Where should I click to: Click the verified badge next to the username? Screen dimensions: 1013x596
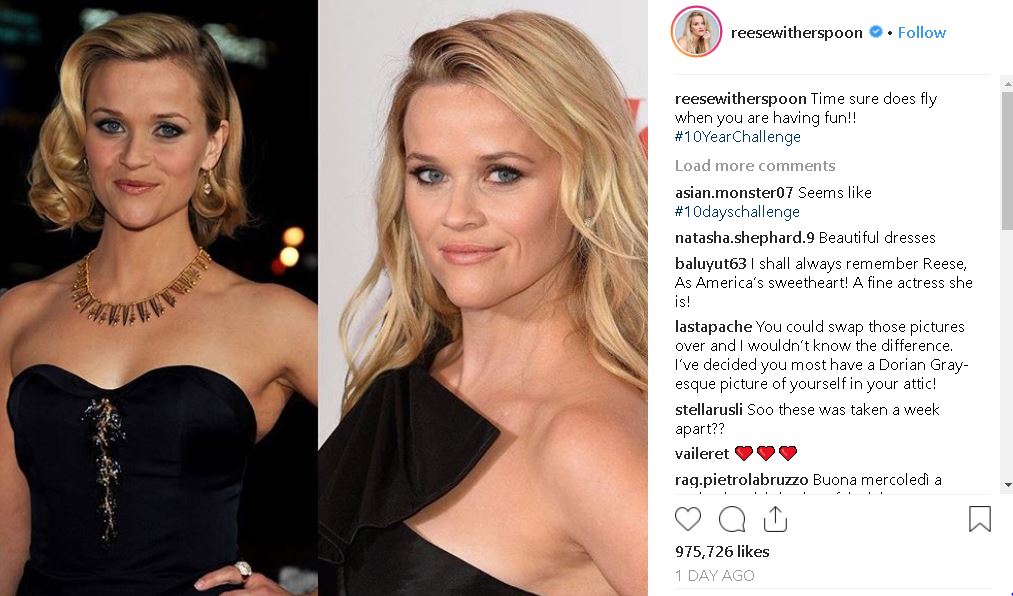pyautogui.click(x=875, y=32)
